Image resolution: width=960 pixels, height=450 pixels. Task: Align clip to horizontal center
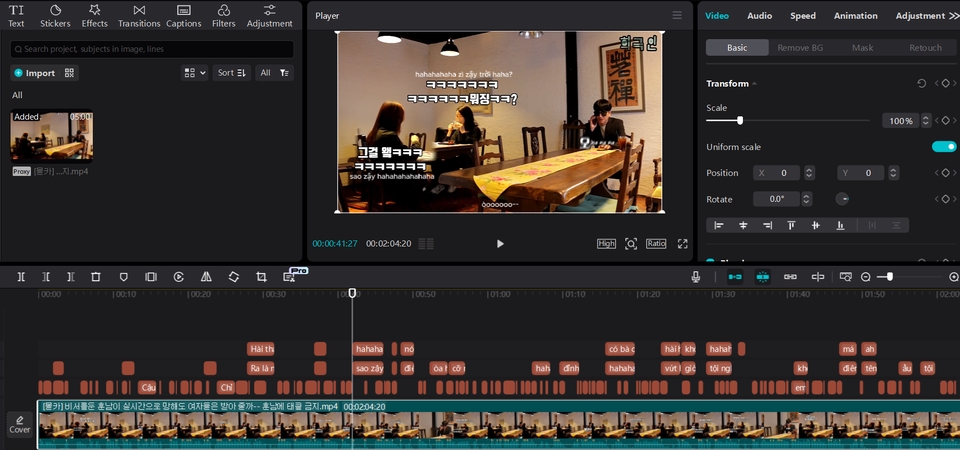click(743, 225)
